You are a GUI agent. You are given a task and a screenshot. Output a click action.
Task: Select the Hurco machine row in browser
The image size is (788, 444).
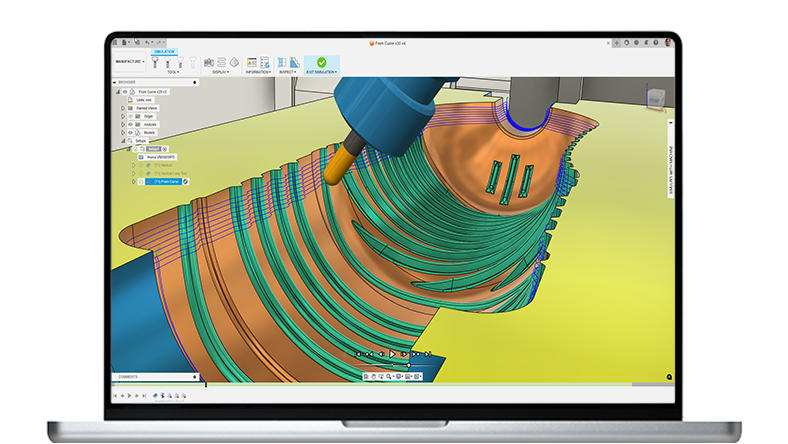coord(156,157)
